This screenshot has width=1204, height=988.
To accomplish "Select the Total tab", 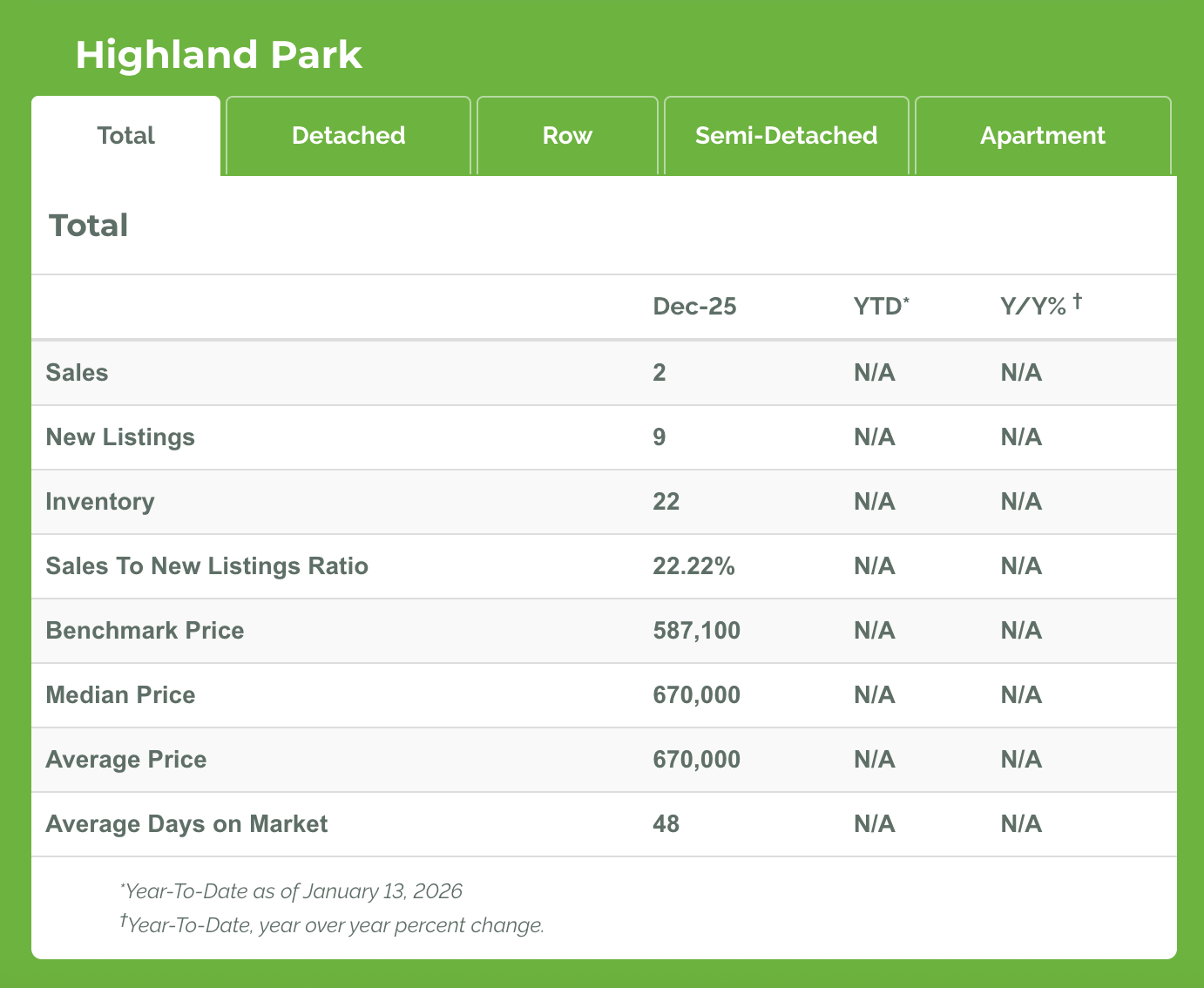I will click(126, 136).
